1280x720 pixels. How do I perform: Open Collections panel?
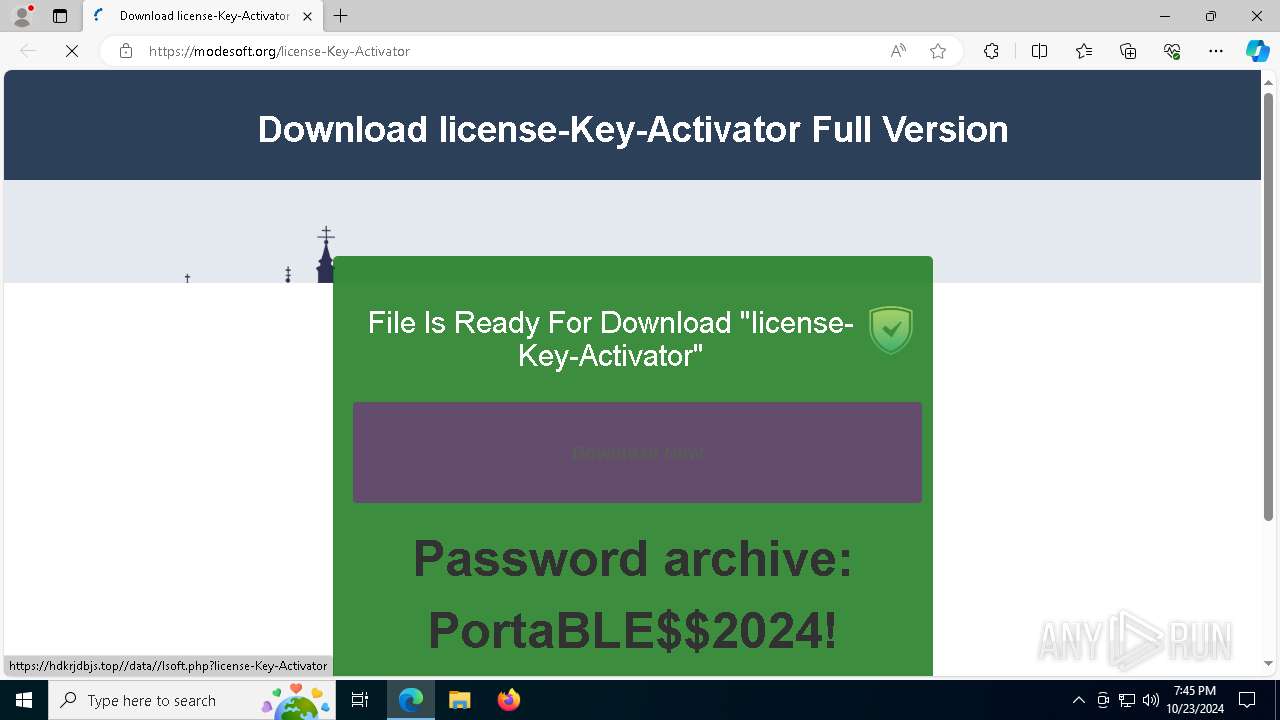1128,51
